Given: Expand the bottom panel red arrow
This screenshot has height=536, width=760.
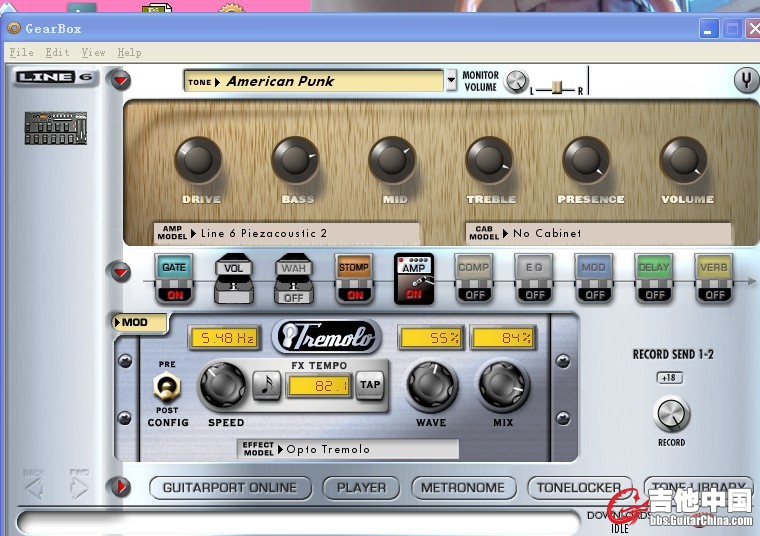Looking at the screenshot, I should [x=121, y=487].
